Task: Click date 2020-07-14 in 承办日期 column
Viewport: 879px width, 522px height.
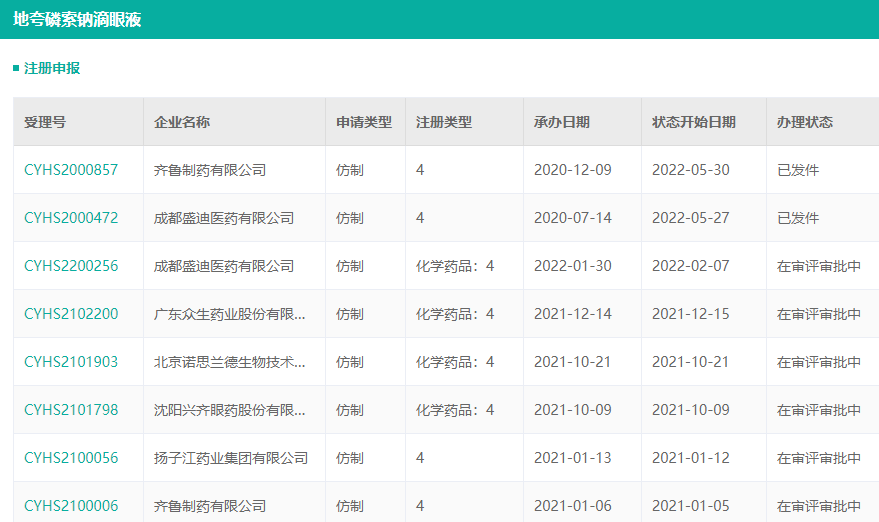Action: (x=572, y=218)
